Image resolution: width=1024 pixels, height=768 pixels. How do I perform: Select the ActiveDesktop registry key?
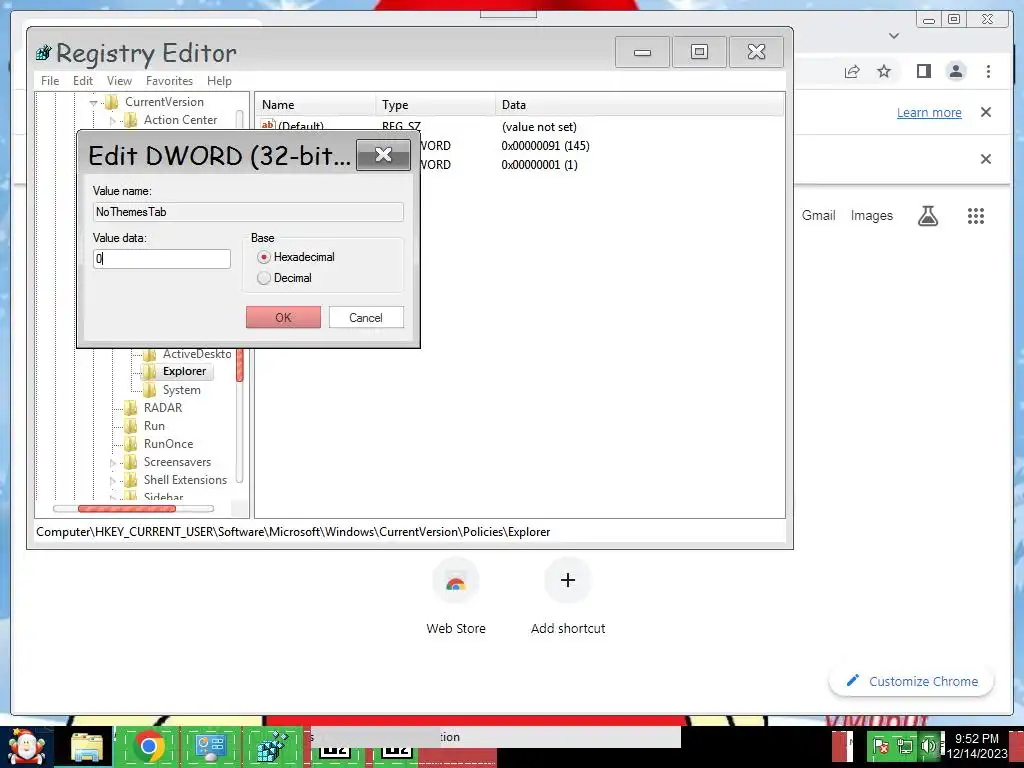pos(197,353)
